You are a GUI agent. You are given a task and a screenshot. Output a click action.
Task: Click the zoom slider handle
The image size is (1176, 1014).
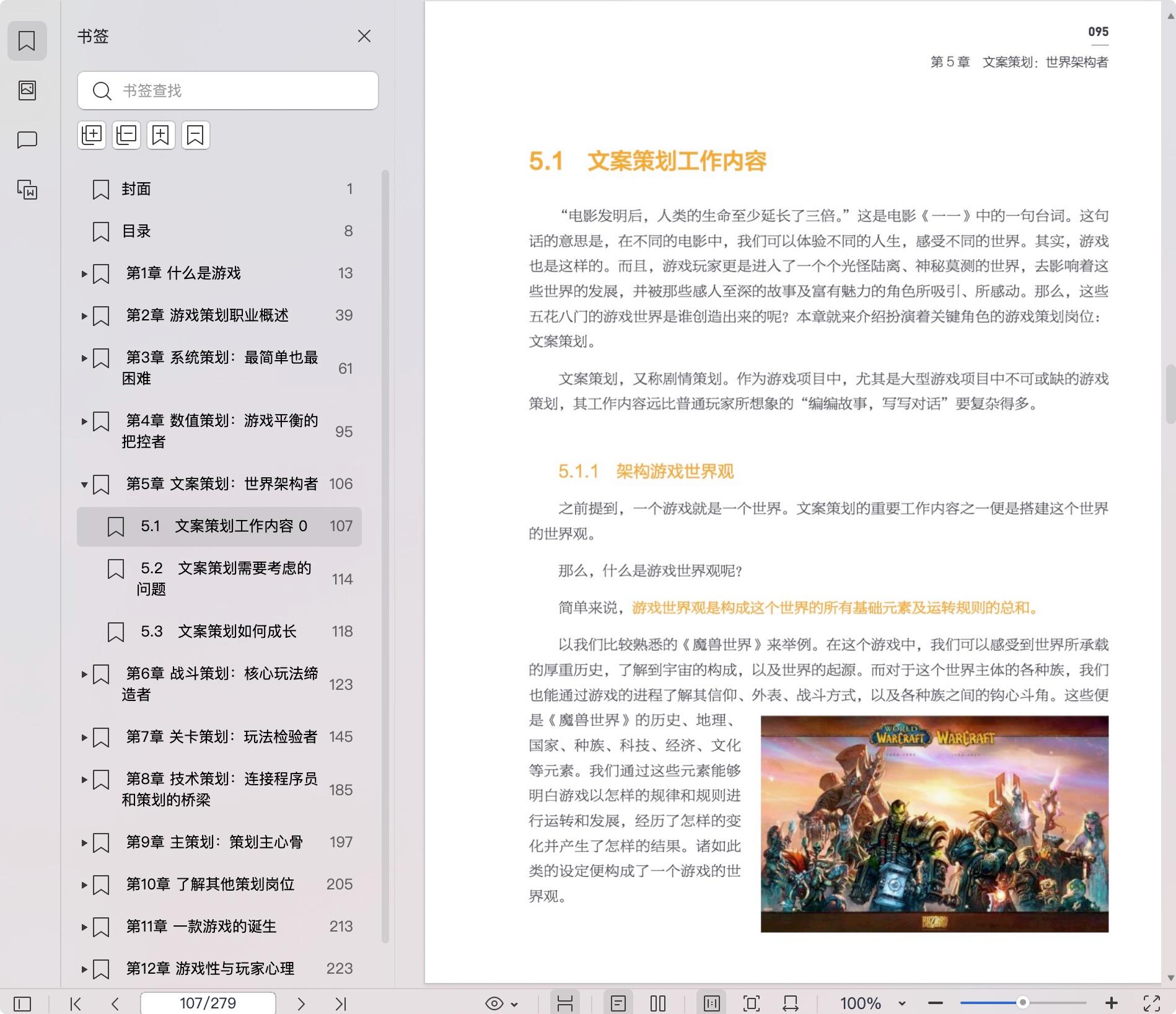[1023, 1003]
